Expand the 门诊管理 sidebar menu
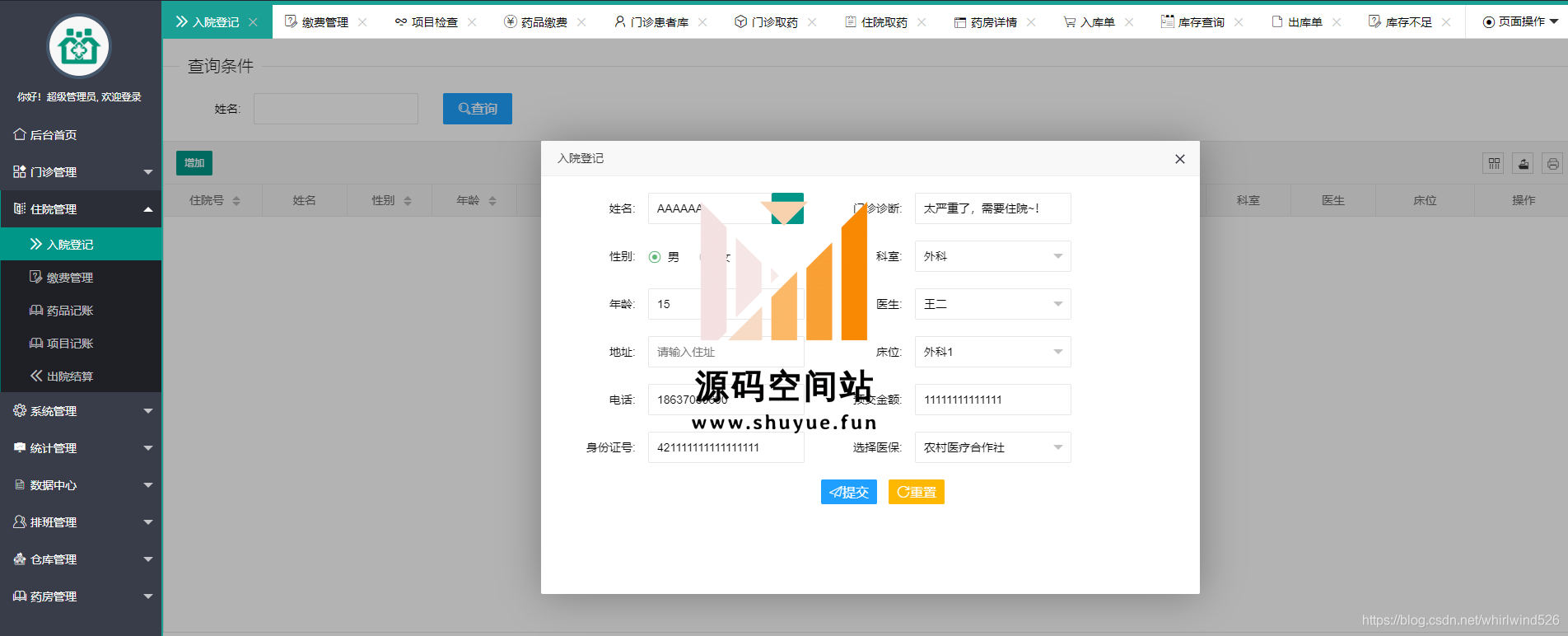The height and width of the screenshot is (636, 1568). click(x=81, y=171)
